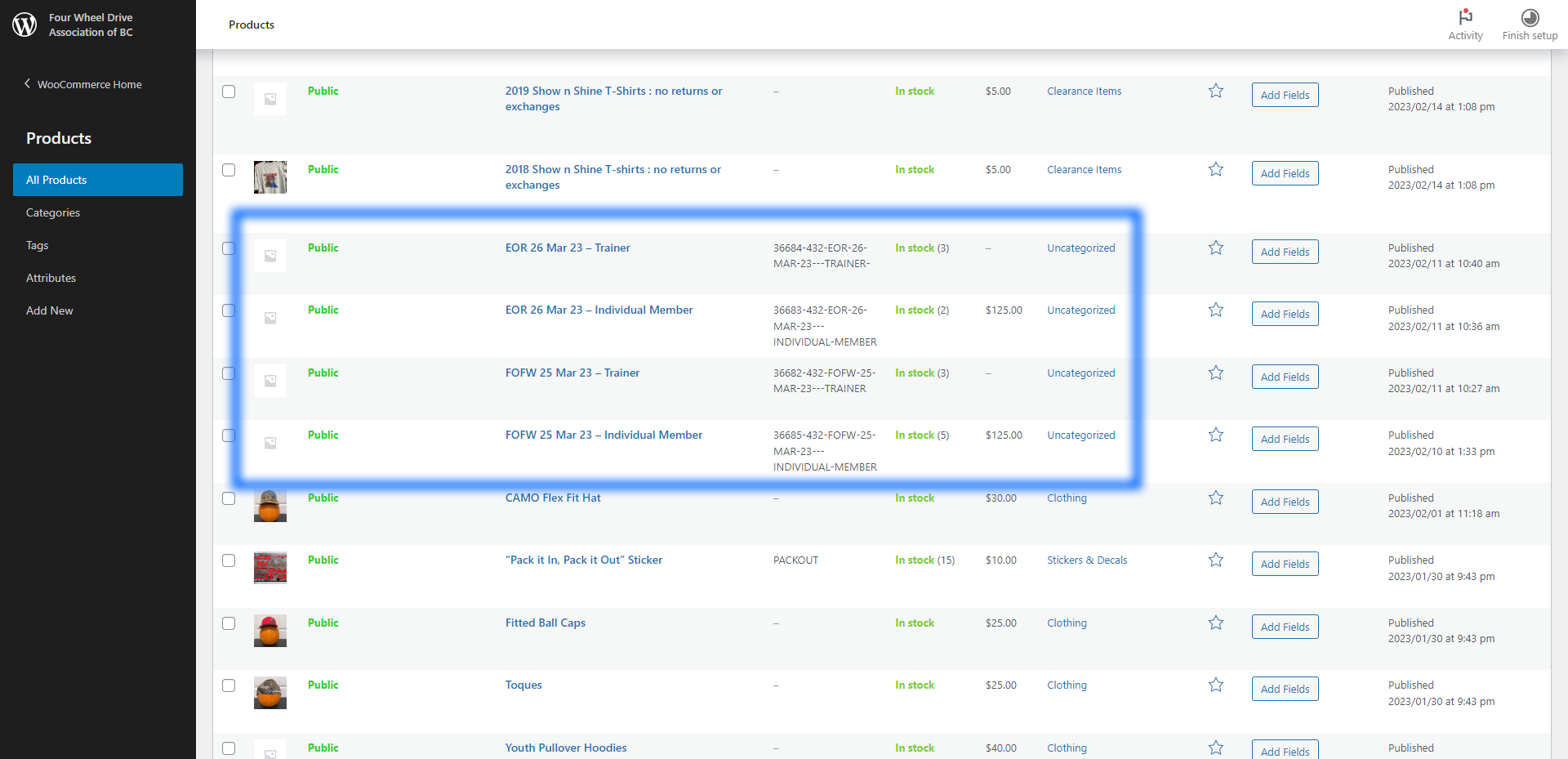Open the Attributes menu item
This screenshot has height=759, width=1568.
(x=51, y=278)
